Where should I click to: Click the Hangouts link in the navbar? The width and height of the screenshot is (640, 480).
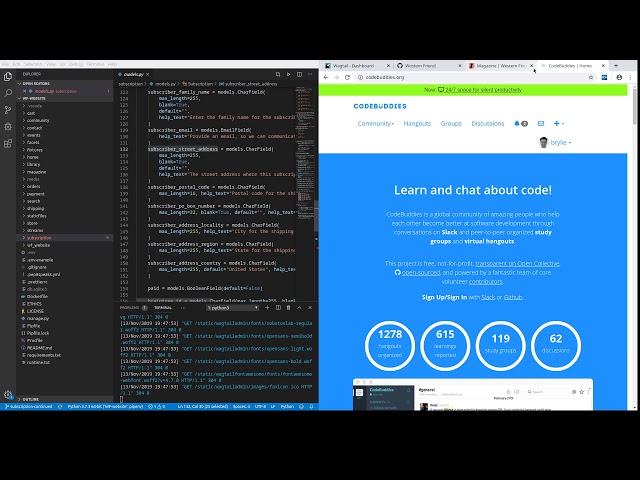(x=417, y=123)
